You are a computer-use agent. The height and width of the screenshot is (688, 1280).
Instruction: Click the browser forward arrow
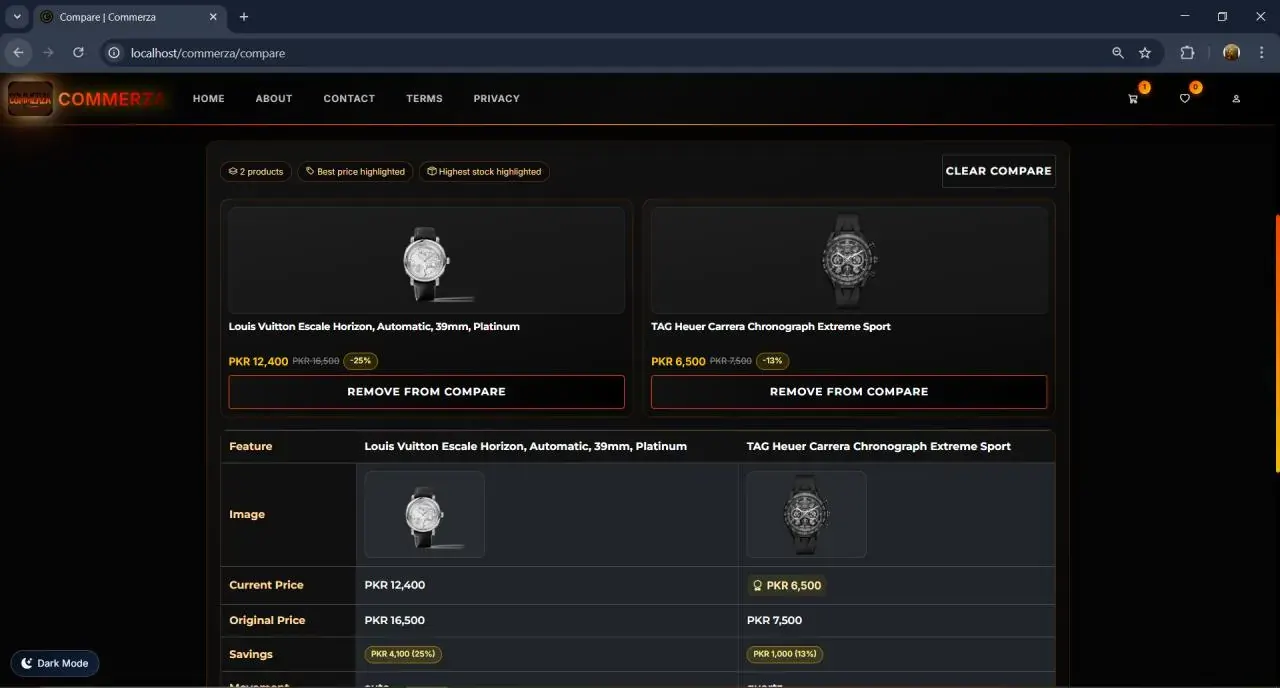click(48, 53)
